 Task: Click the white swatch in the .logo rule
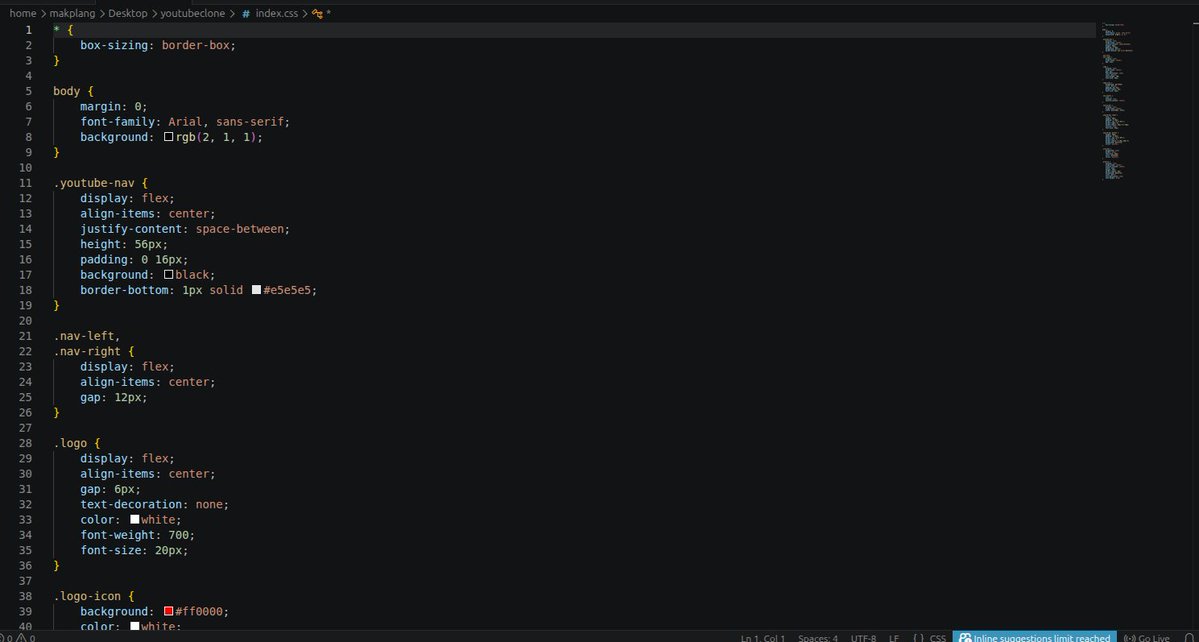tap(135, 520)
